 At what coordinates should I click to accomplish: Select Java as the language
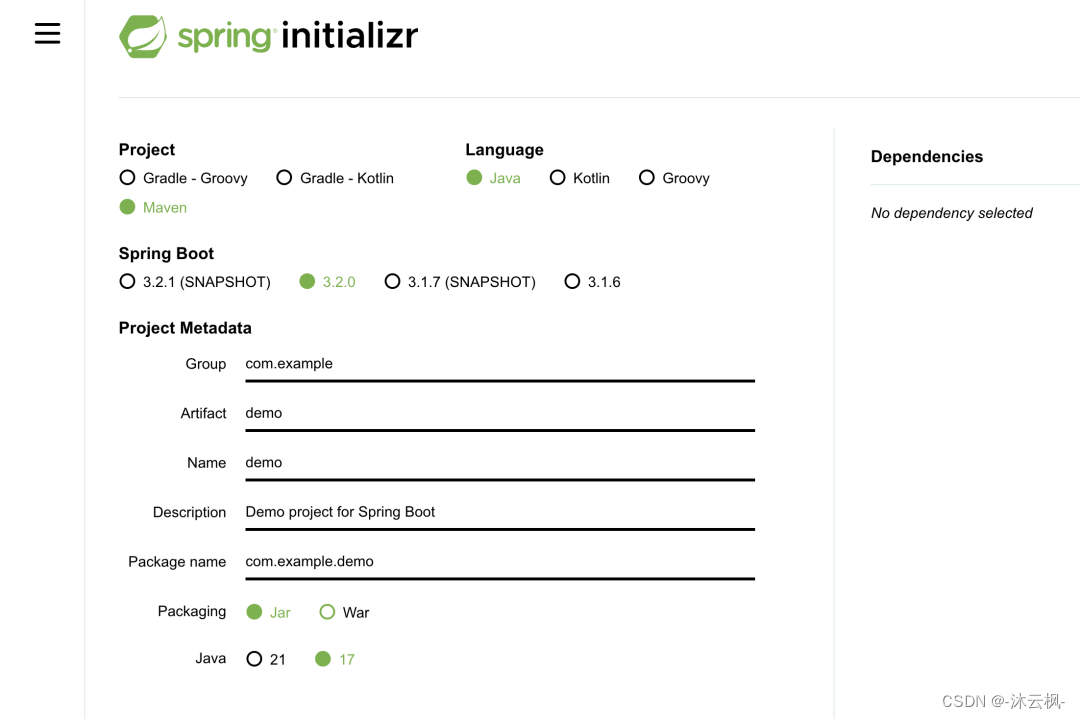[493, 178]
